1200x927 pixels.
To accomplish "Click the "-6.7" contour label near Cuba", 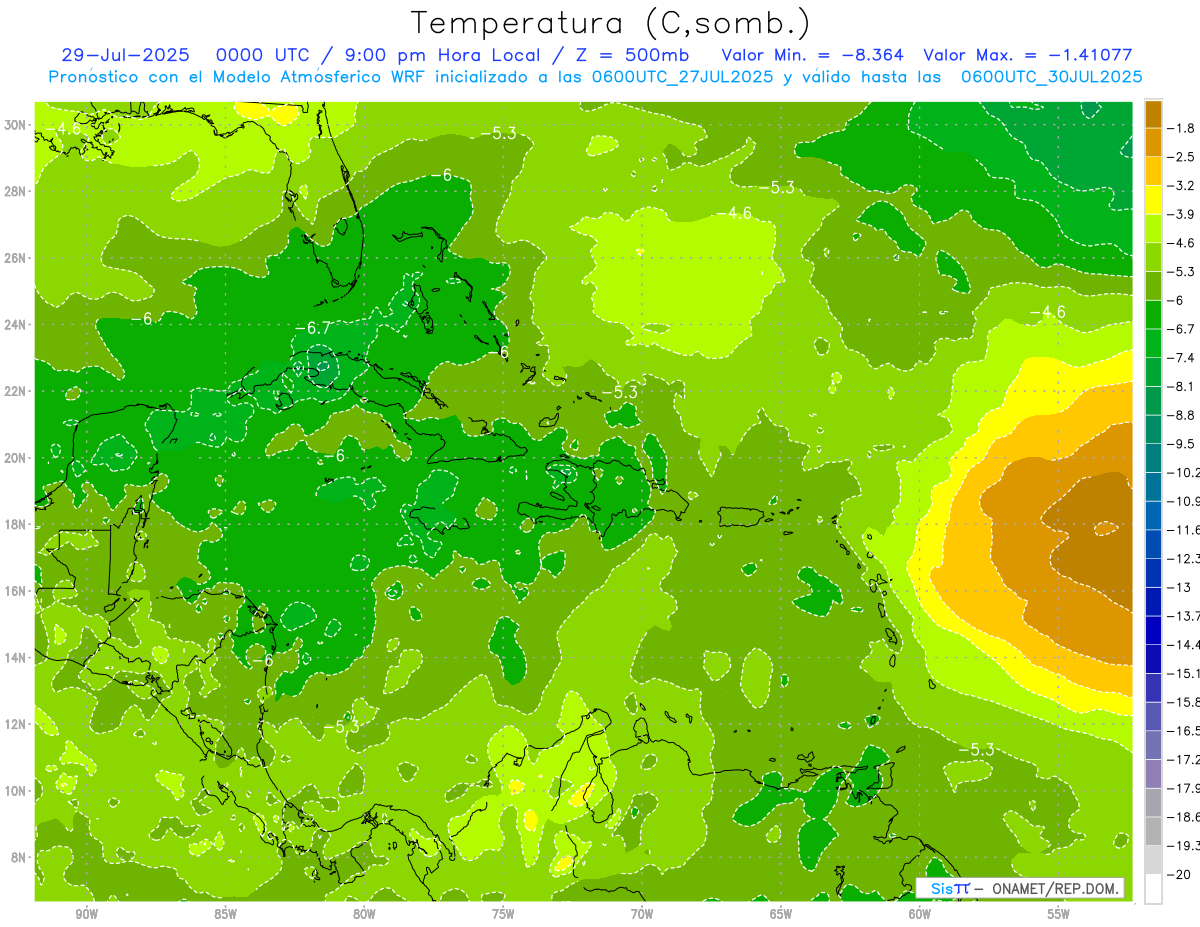I will coord(313,328).
